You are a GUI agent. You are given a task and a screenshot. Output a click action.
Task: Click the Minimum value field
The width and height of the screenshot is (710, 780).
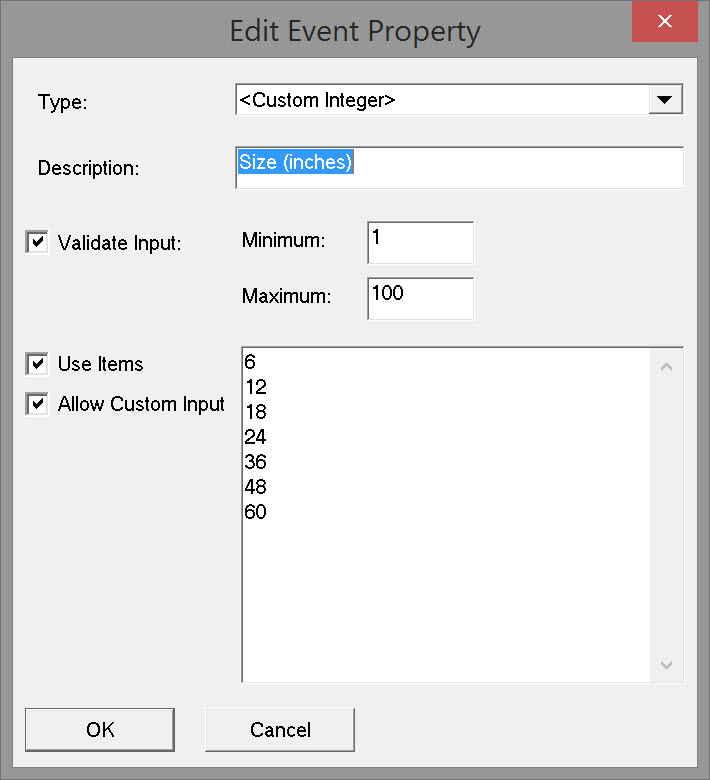419,242
